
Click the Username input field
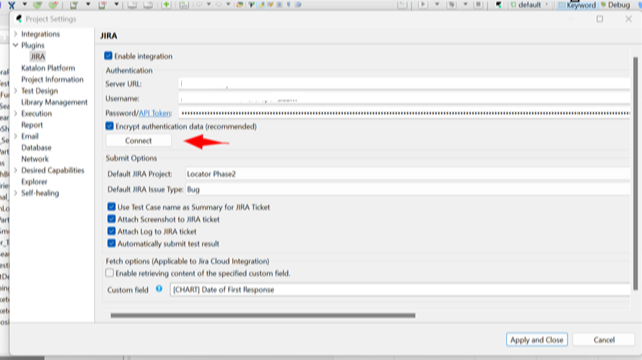point(404,98)
